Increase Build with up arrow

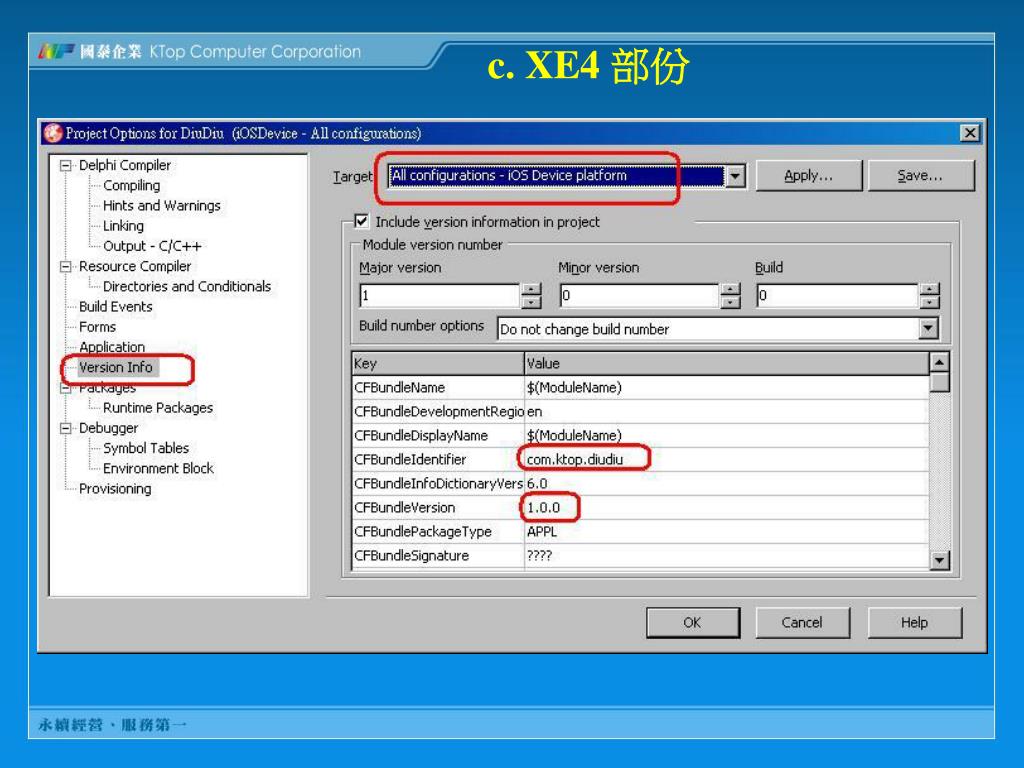[930, 289]
